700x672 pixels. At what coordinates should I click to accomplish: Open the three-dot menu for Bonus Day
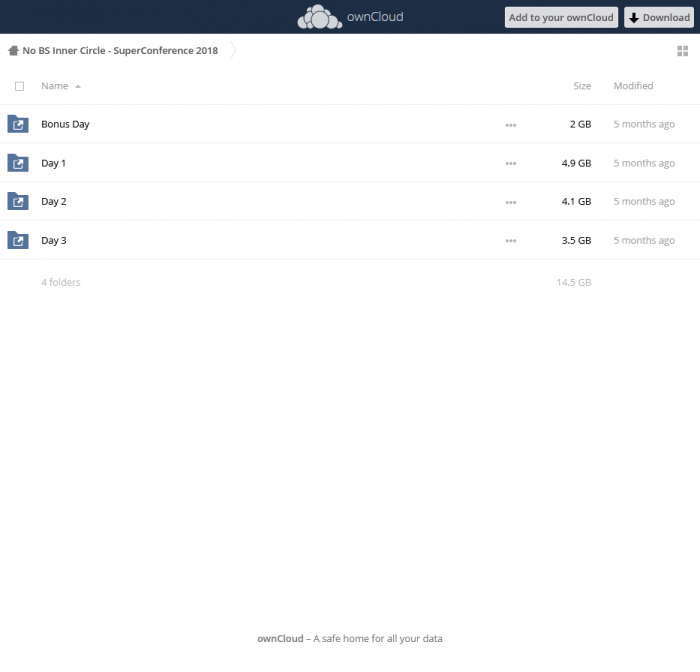(511, 125)
